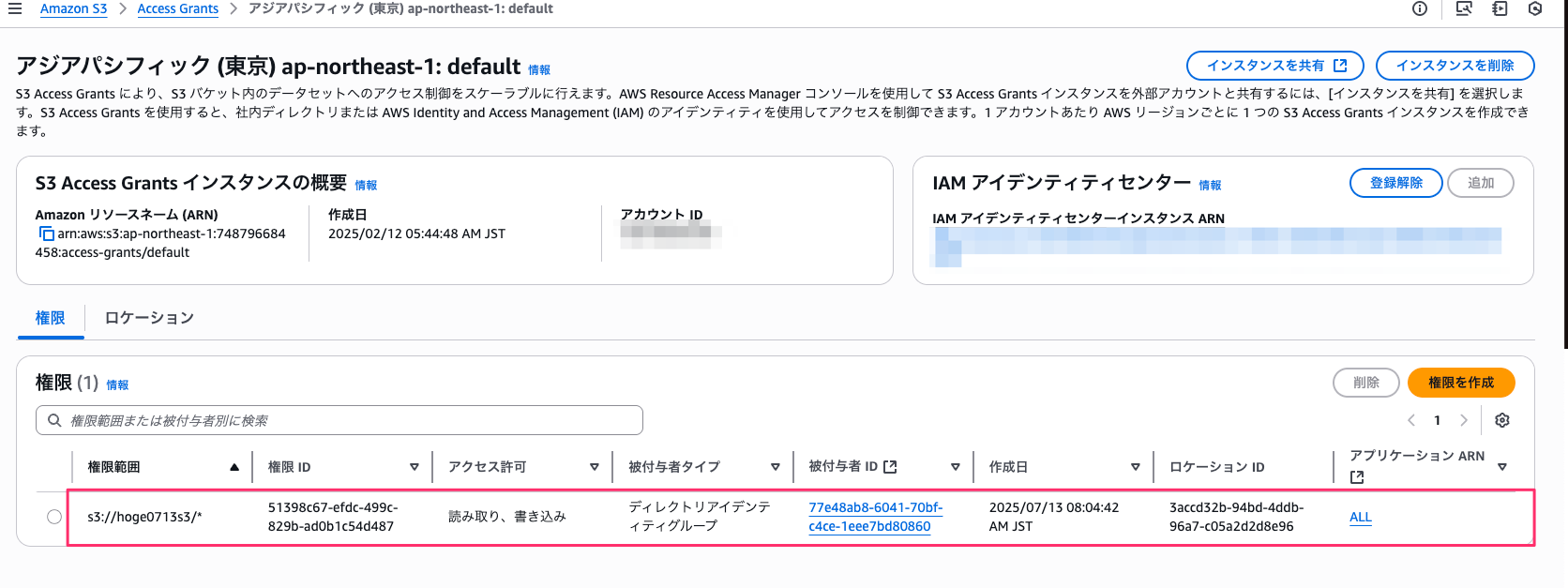The height and width of the screenshot is (588, 1568).
Task: Open 情報 link beside 権限 (1)
Action: tap(117, 385)
